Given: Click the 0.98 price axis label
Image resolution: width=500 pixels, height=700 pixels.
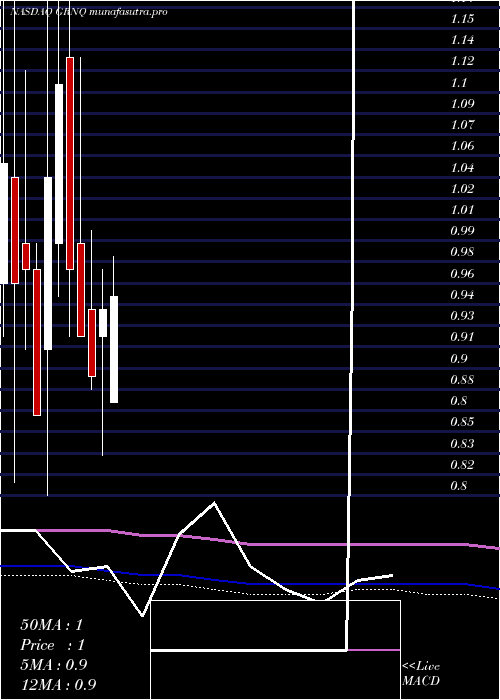Looking at the screenshot, I should (462, 252).
